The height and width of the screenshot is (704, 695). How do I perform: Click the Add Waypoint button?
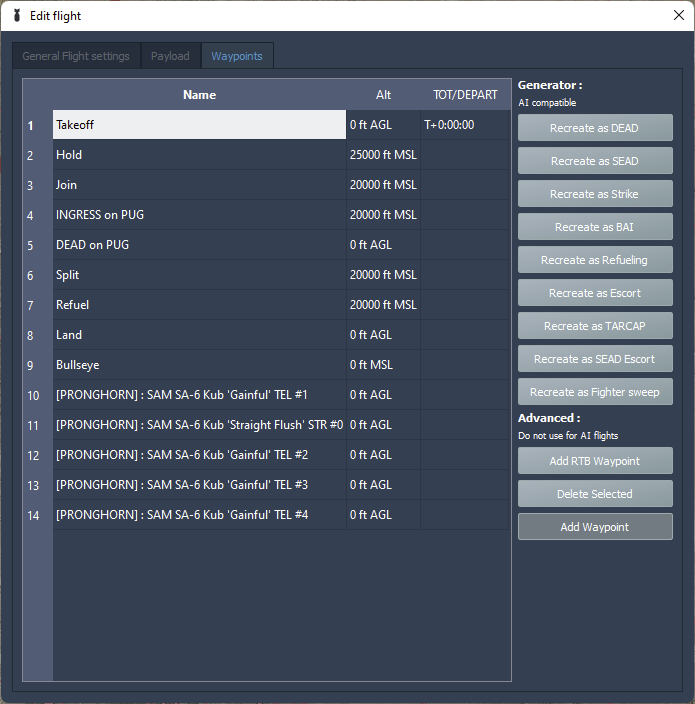[595, 527]
